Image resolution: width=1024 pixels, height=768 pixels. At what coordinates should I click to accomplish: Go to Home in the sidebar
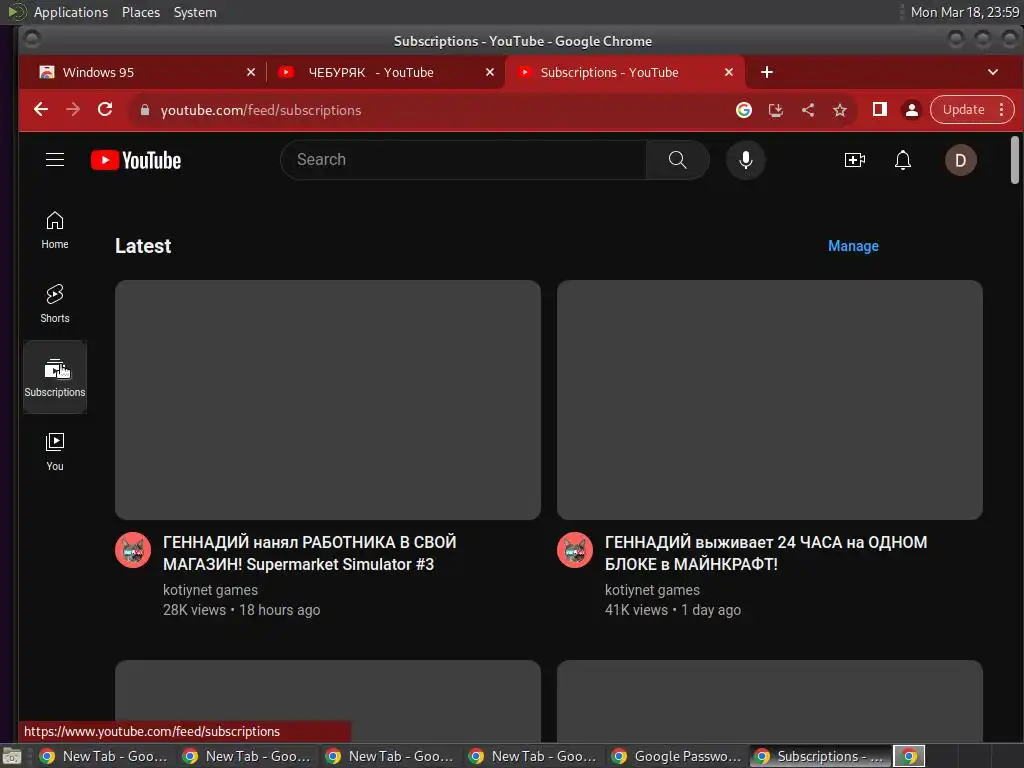pos(55,230)
